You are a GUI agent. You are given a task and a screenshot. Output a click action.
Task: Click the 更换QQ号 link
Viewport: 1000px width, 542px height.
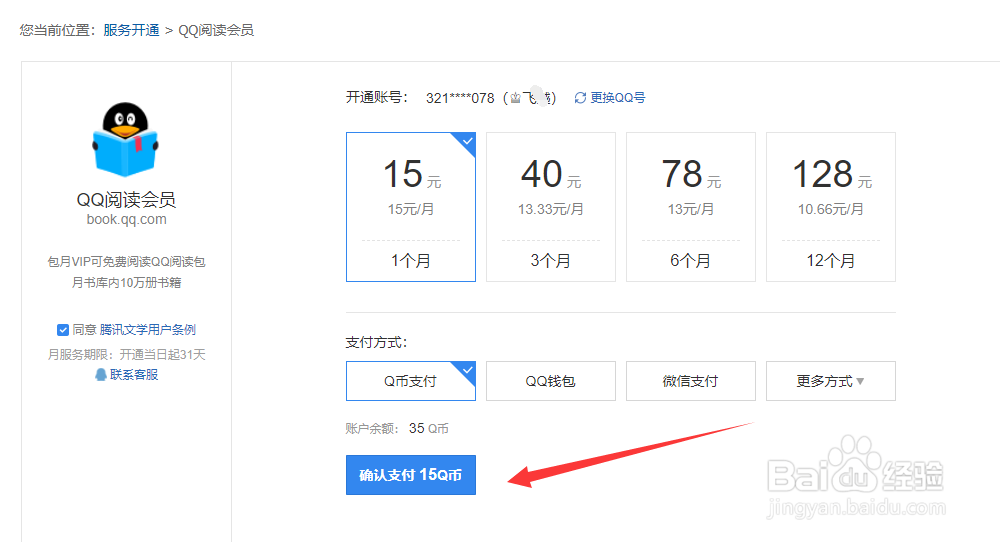[x=617, y=98]
